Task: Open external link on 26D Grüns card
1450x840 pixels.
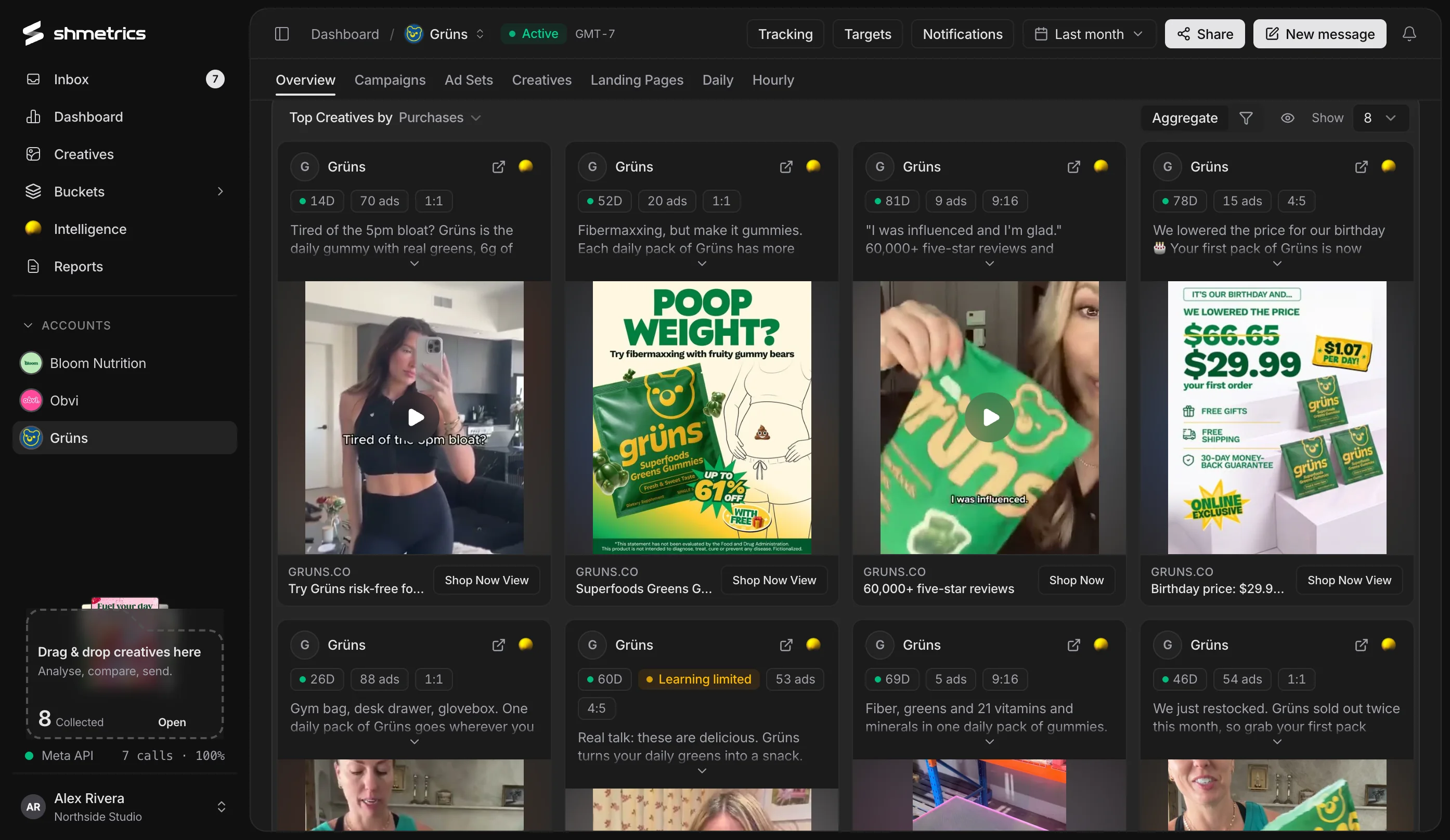Action: 498,645
